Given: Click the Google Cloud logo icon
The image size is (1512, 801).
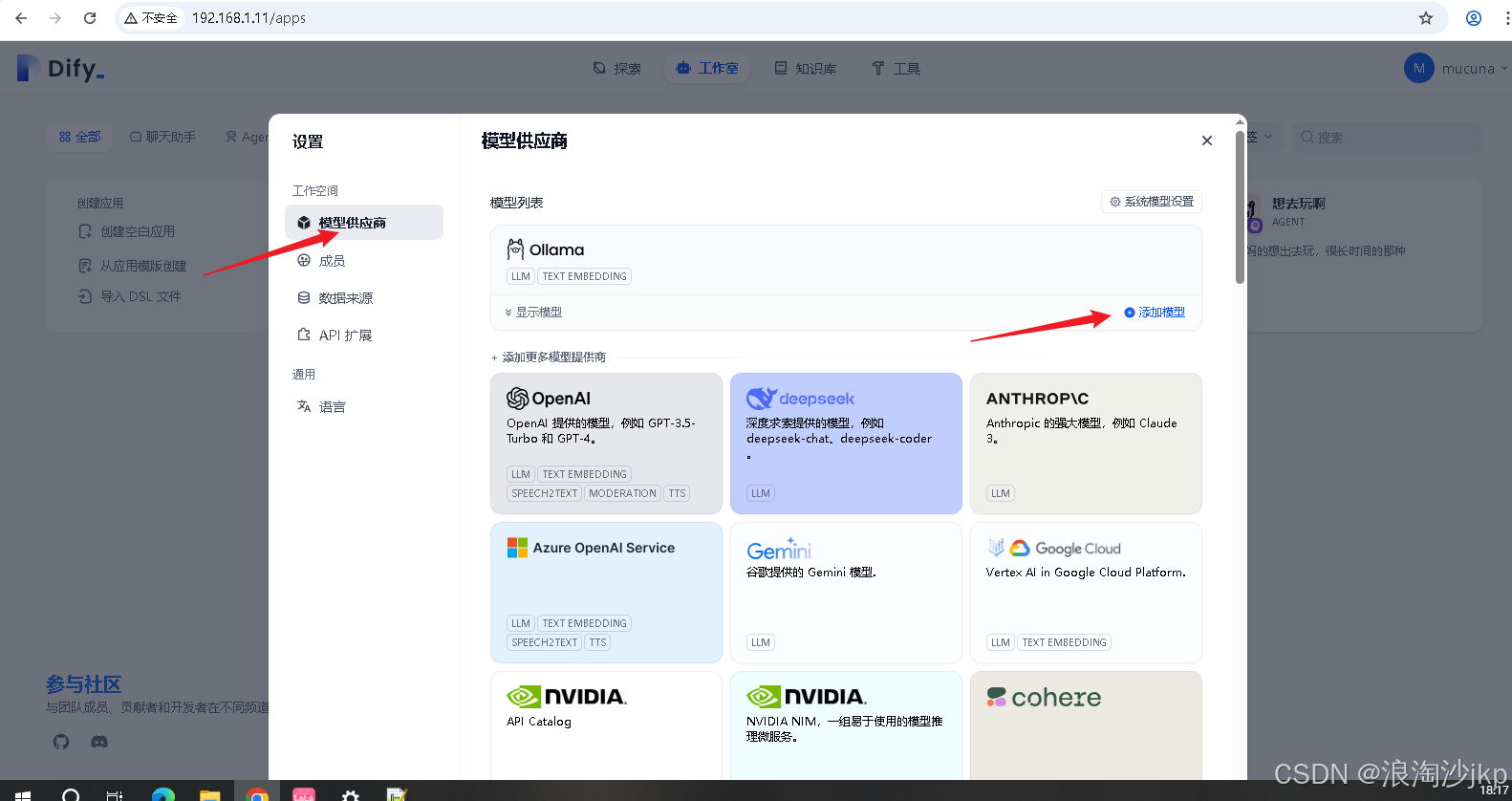Looking at the screenshot, I should pos(1020,548).
